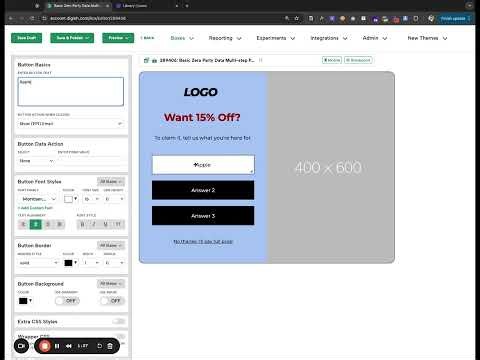480x360 pixels.
Task: Toggle underline font style
Action: [106, 224]
